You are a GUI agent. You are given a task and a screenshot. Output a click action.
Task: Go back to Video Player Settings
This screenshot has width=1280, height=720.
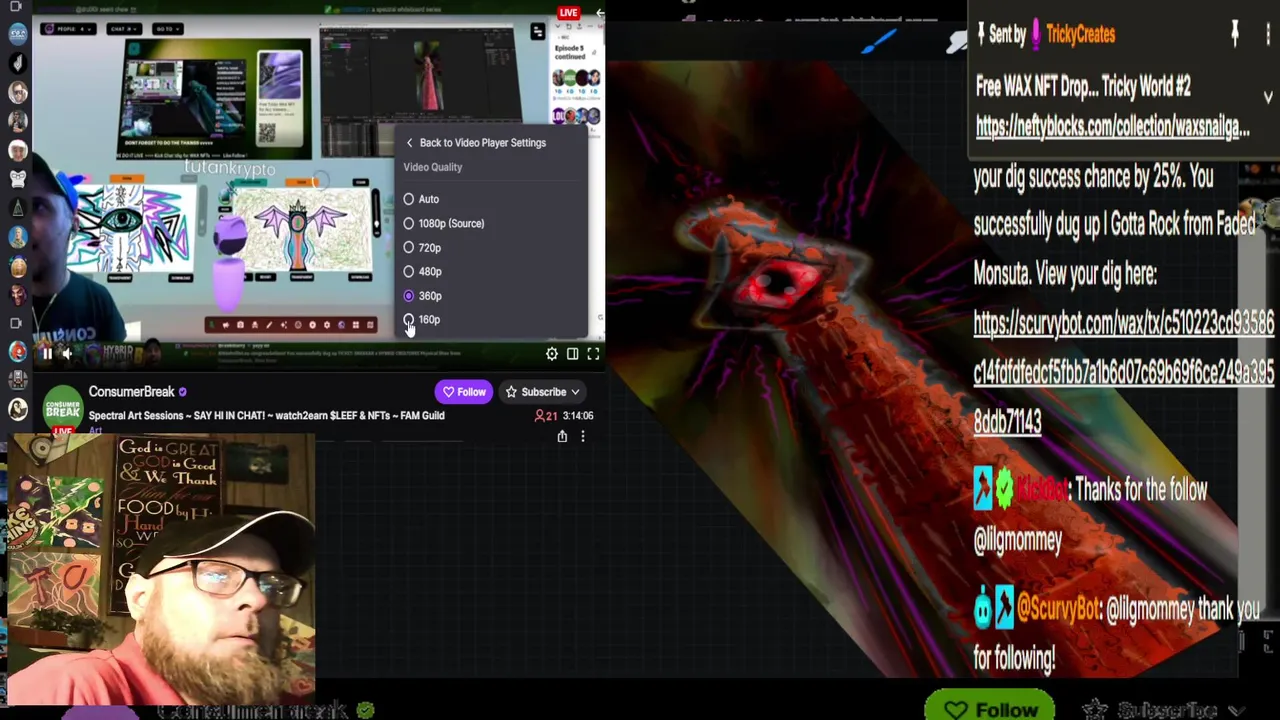click(x=475, y=143)
